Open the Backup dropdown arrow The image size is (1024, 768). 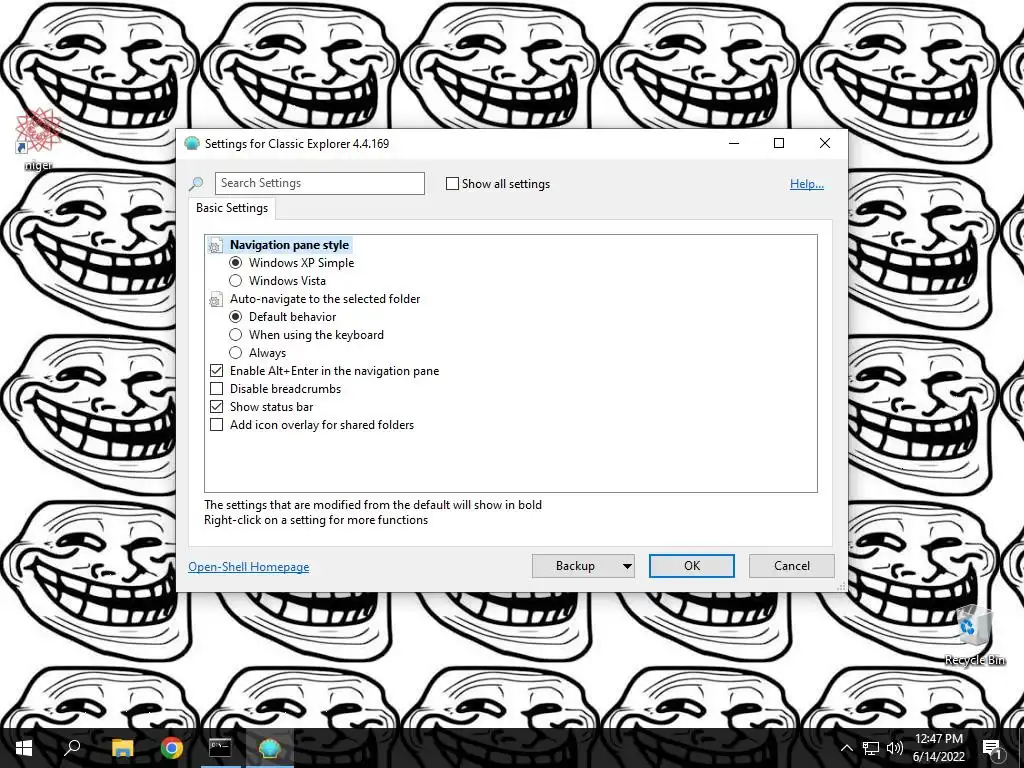pos(627,566)
